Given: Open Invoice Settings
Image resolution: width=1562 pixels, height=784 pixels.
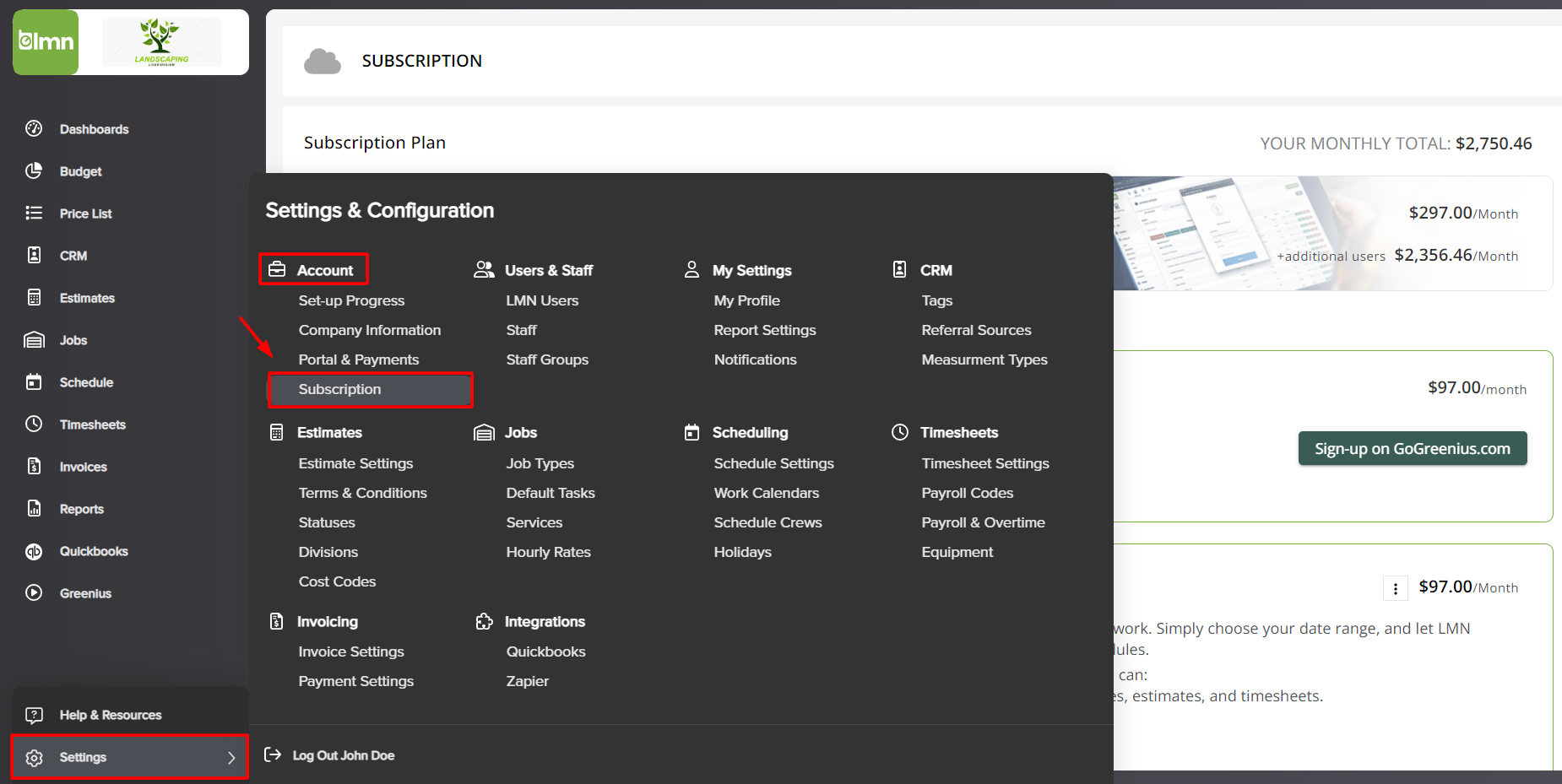Looking at the screenshot, I should point(350,652).
